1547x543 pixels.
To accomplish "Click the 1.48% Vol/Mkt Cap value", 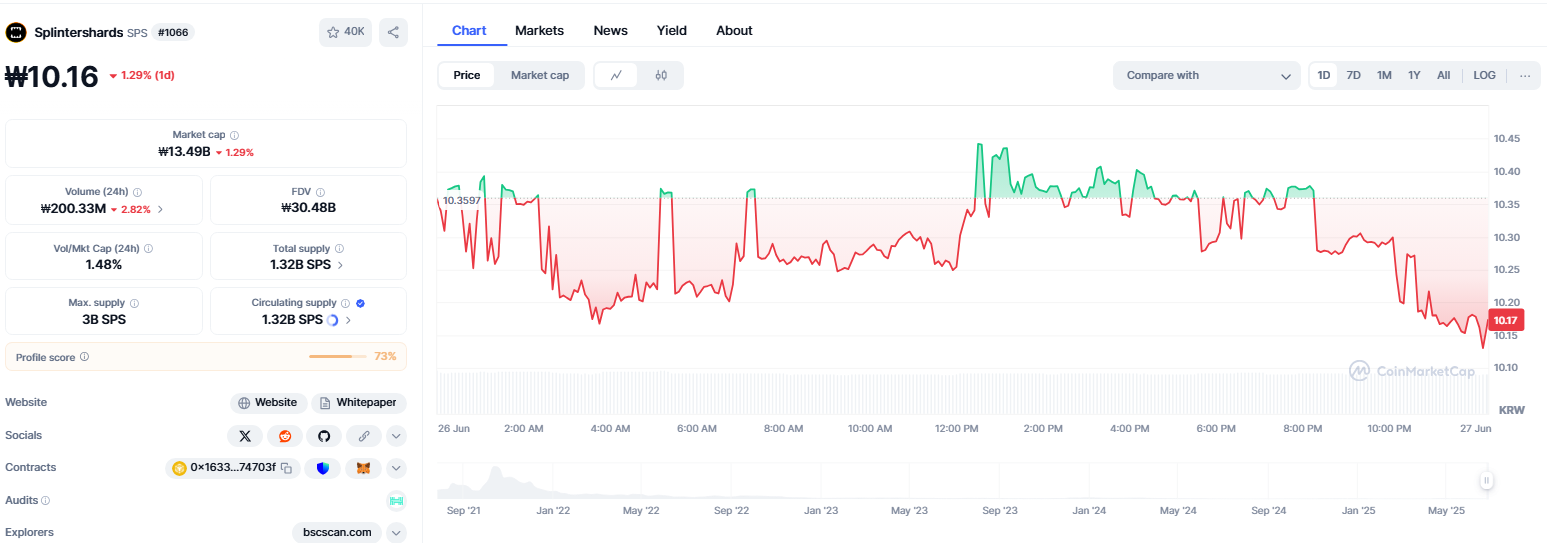I will tap(104, 264).
